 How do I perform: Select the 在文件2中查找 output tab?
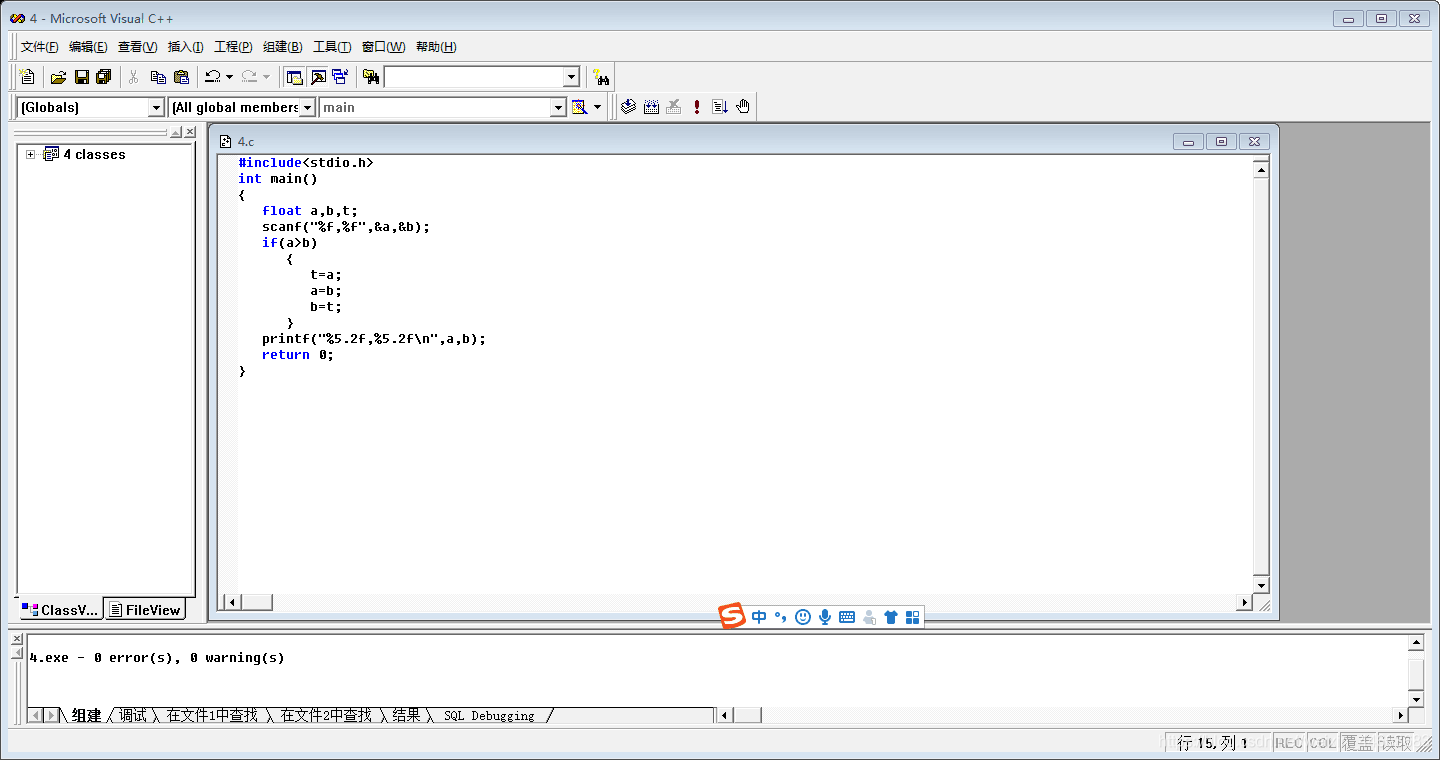[x=326, y=715]
